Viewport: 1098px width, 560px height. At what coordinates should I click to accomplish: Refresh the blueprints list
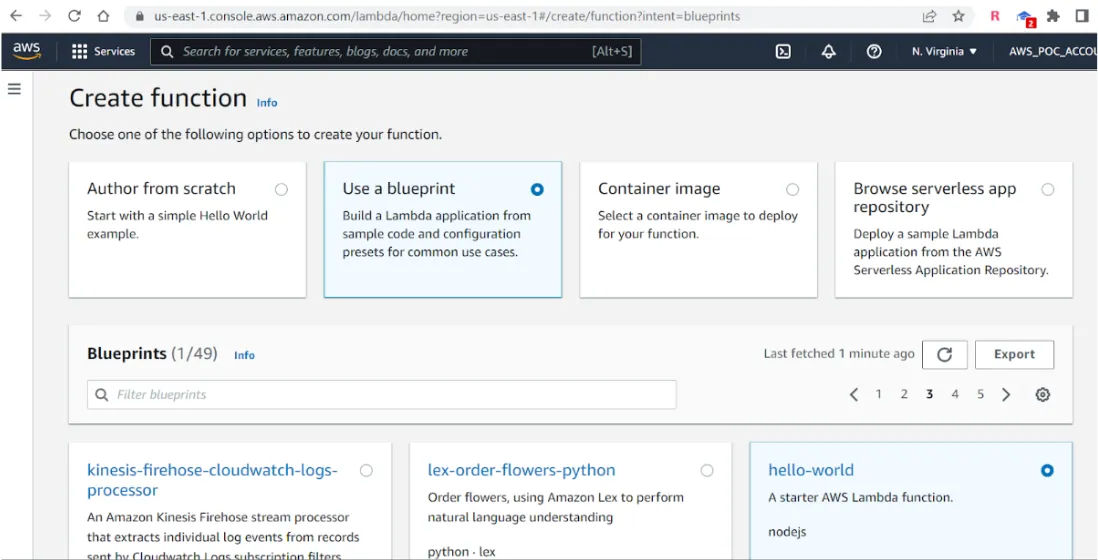click(x=945, y=355)
